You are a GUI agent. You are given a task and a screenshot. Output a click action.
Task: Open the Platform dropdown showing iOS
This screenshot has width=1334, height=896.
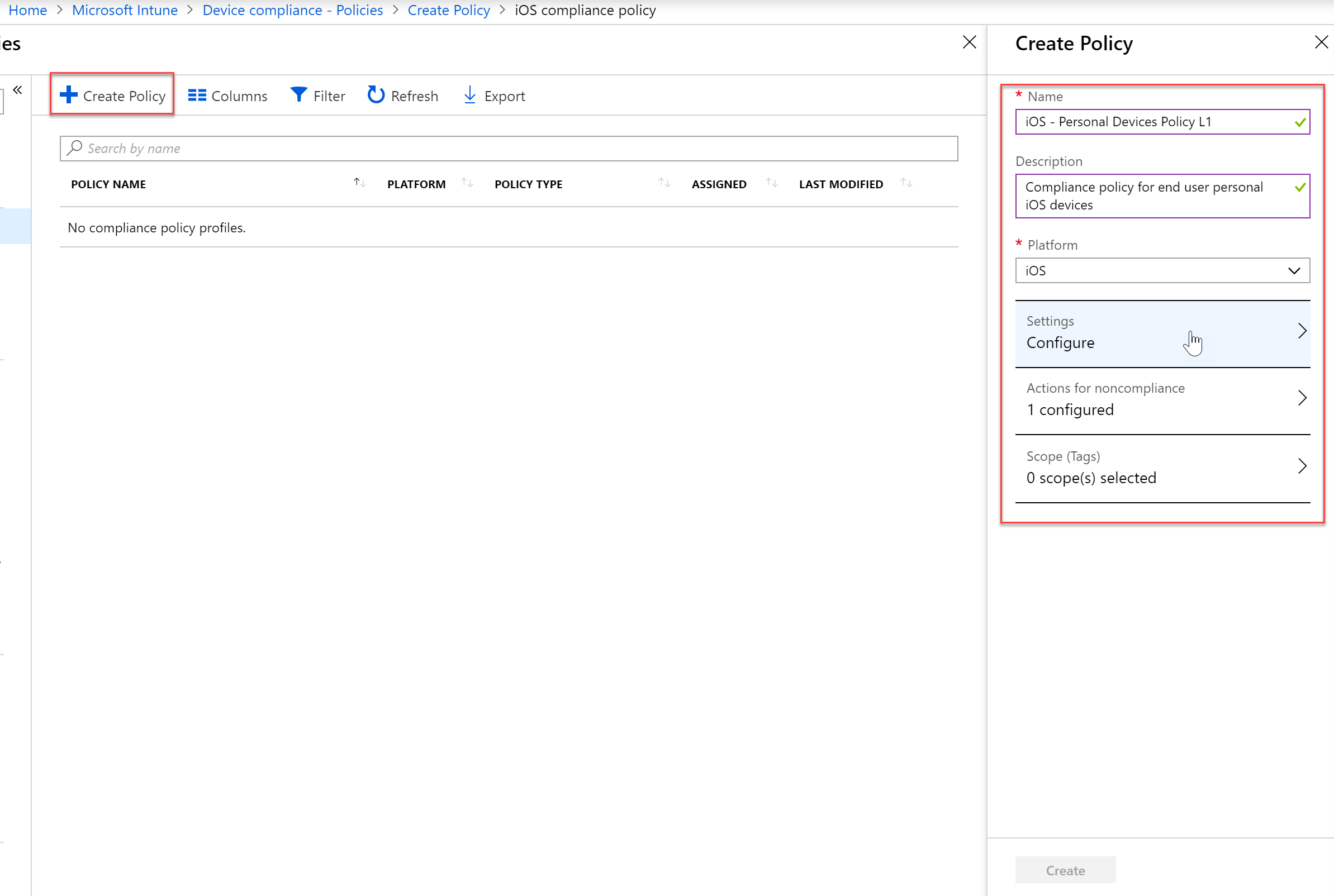coord(1162,270)
